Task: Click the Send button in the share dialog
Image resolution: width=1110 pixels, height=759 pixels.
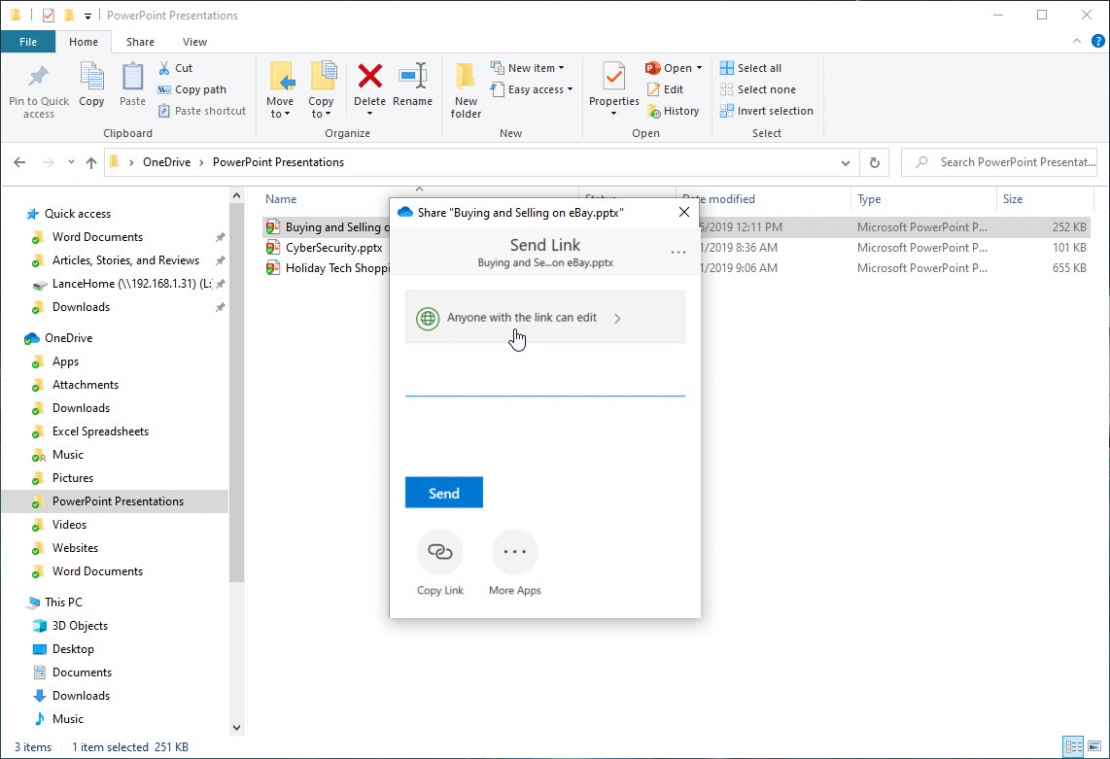Action: pos(443,492)
